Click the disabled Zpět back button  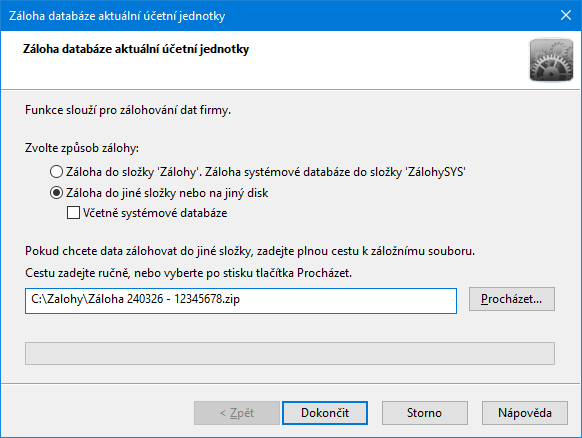(237, 413)
